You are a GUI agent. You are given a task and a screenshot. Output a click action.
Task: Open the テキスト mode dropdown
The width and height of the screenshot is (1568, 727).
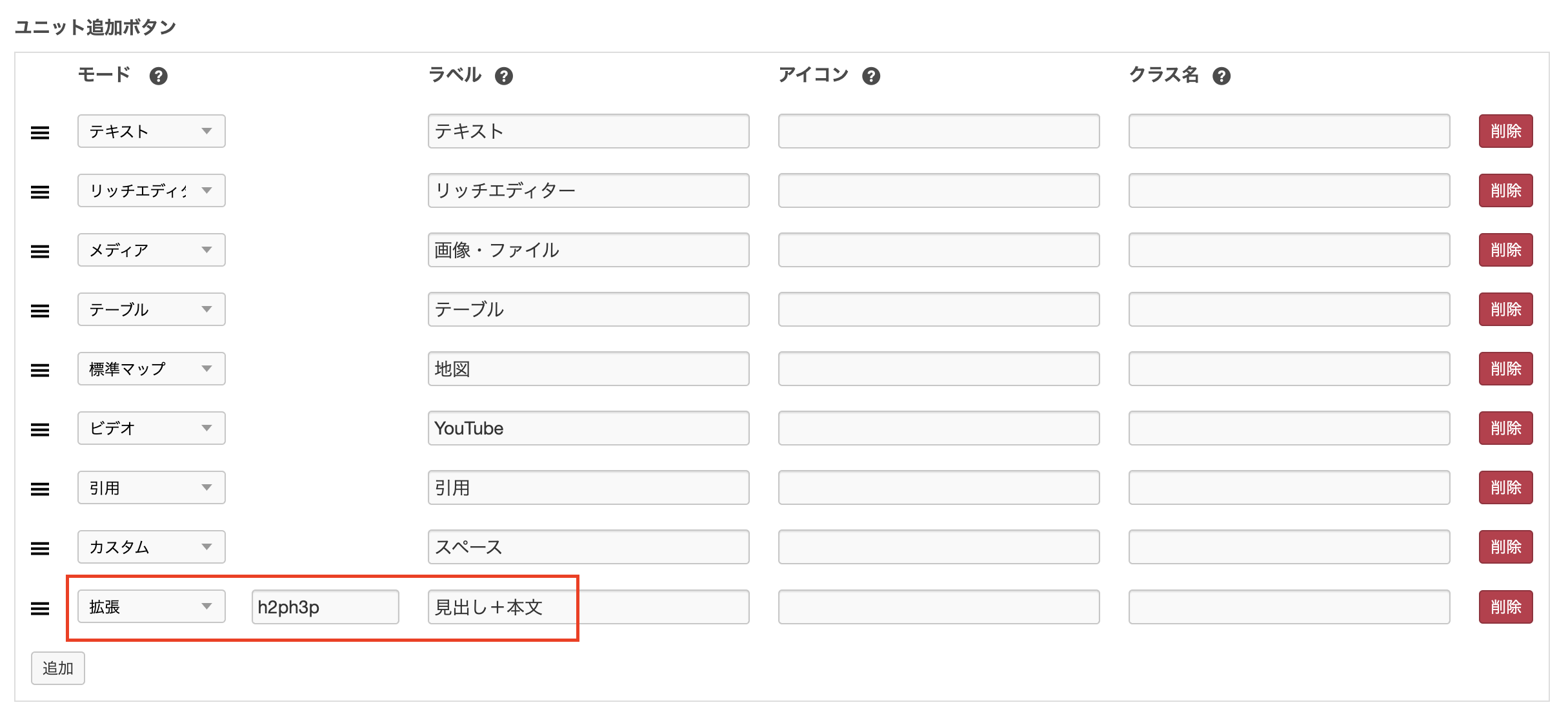click(x=151, y=131)
